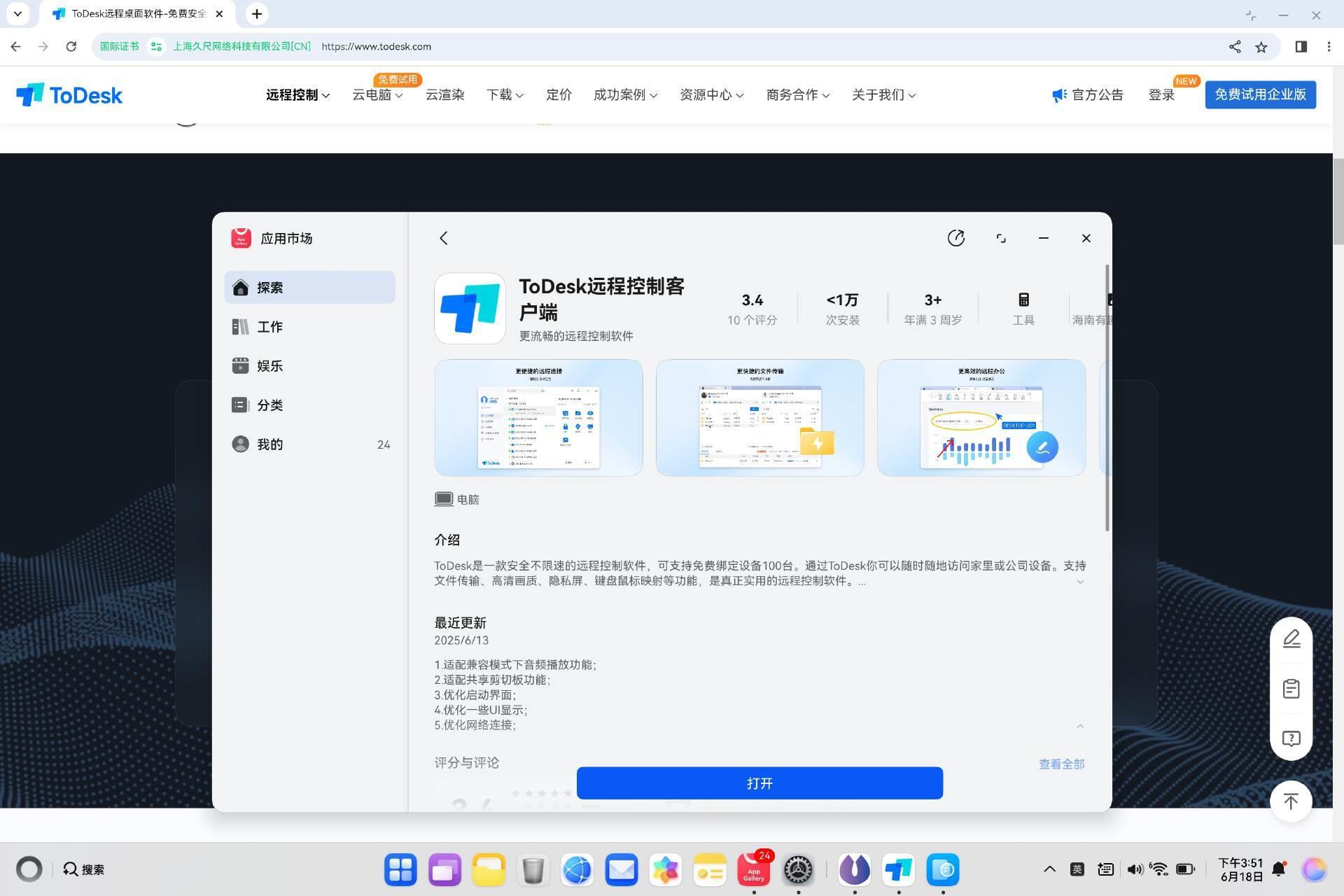This screenshot has height=896, width=1344.
Task: Open 官方公告 announcements
Action: [x=1087, y=94]
